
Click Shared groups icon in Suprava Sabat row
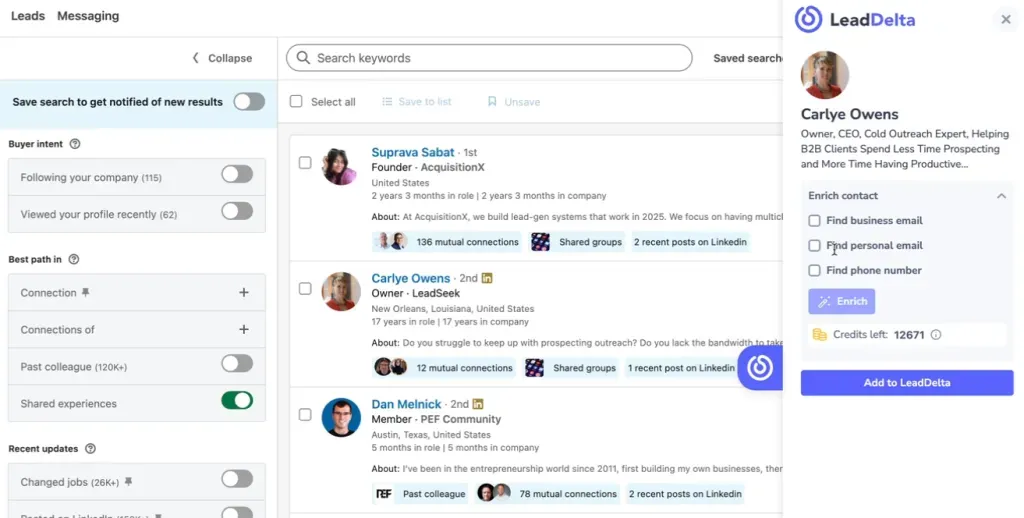pos(540,242)
